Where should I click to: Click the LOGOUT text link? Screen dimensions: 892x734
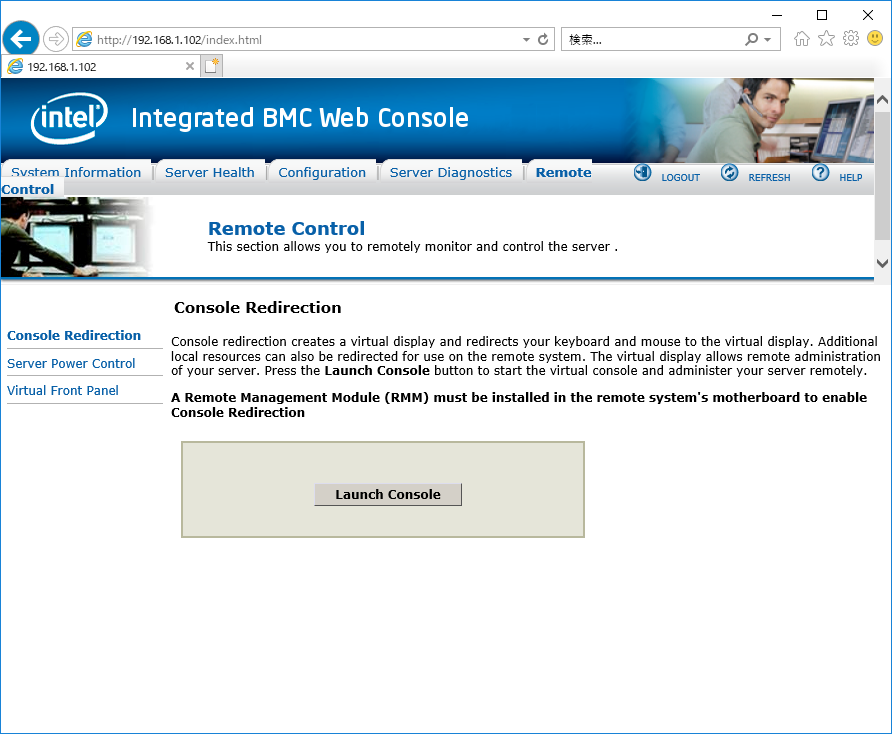point(680,178)
